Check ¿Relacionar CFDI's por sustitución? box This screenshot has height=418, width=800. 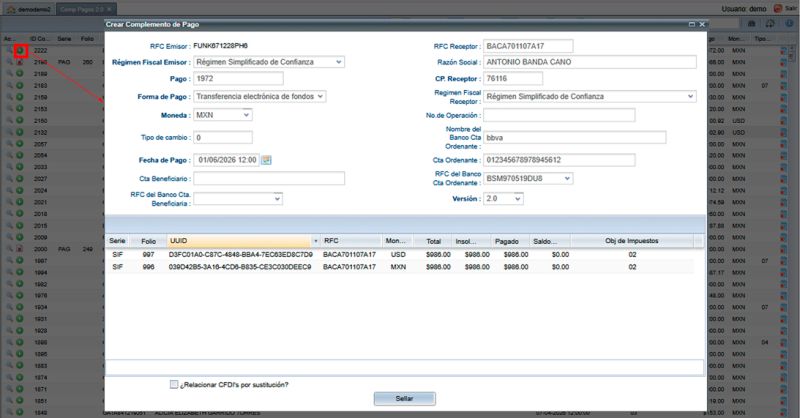[x=174, y=384]
